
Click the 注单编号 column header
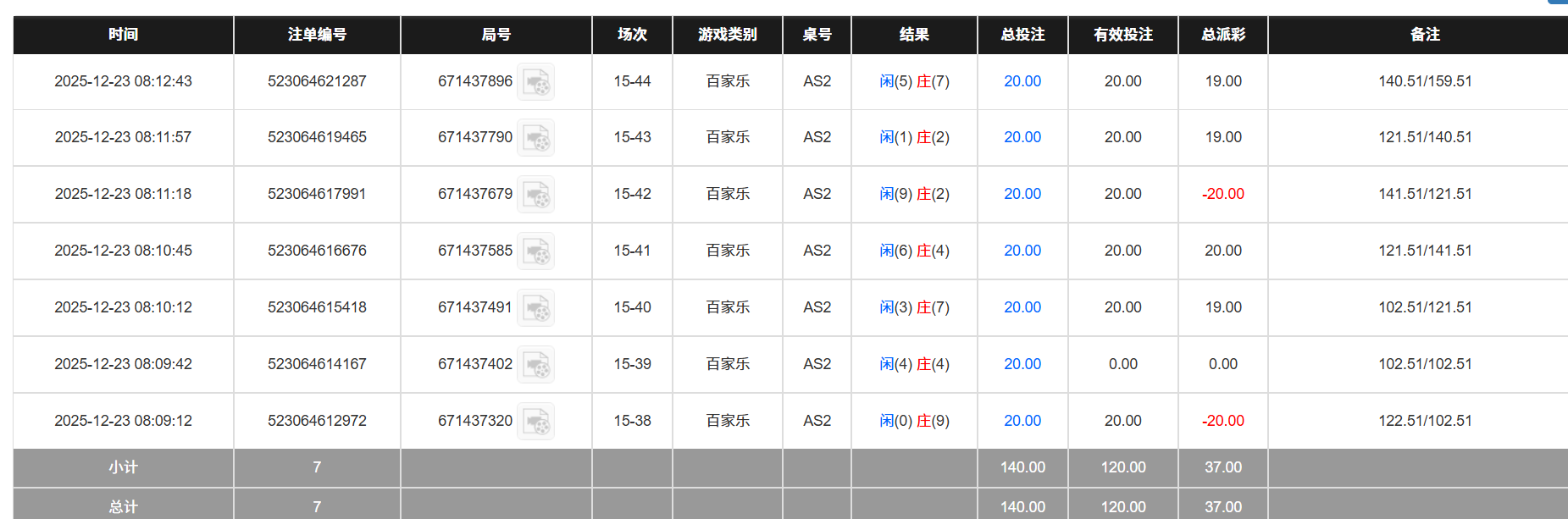coord(317,35)
